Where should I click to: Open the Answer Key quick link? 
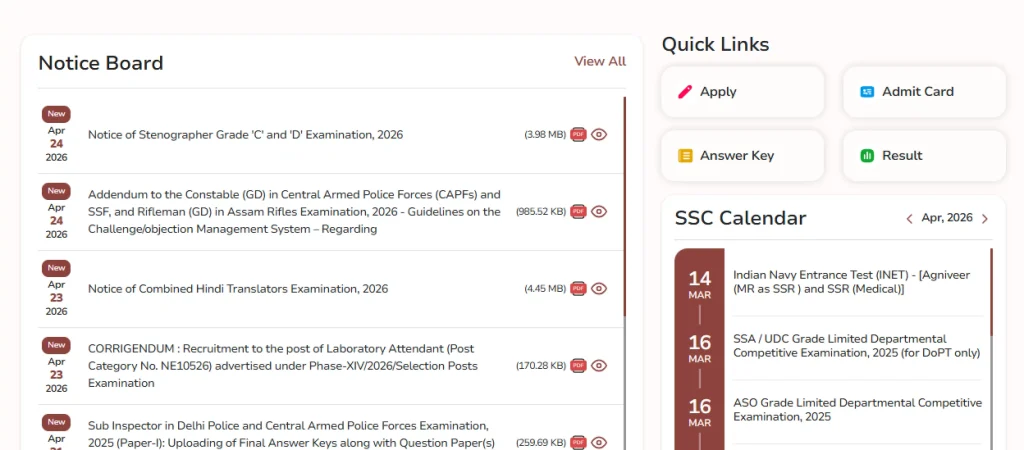[x=743, y=156]
